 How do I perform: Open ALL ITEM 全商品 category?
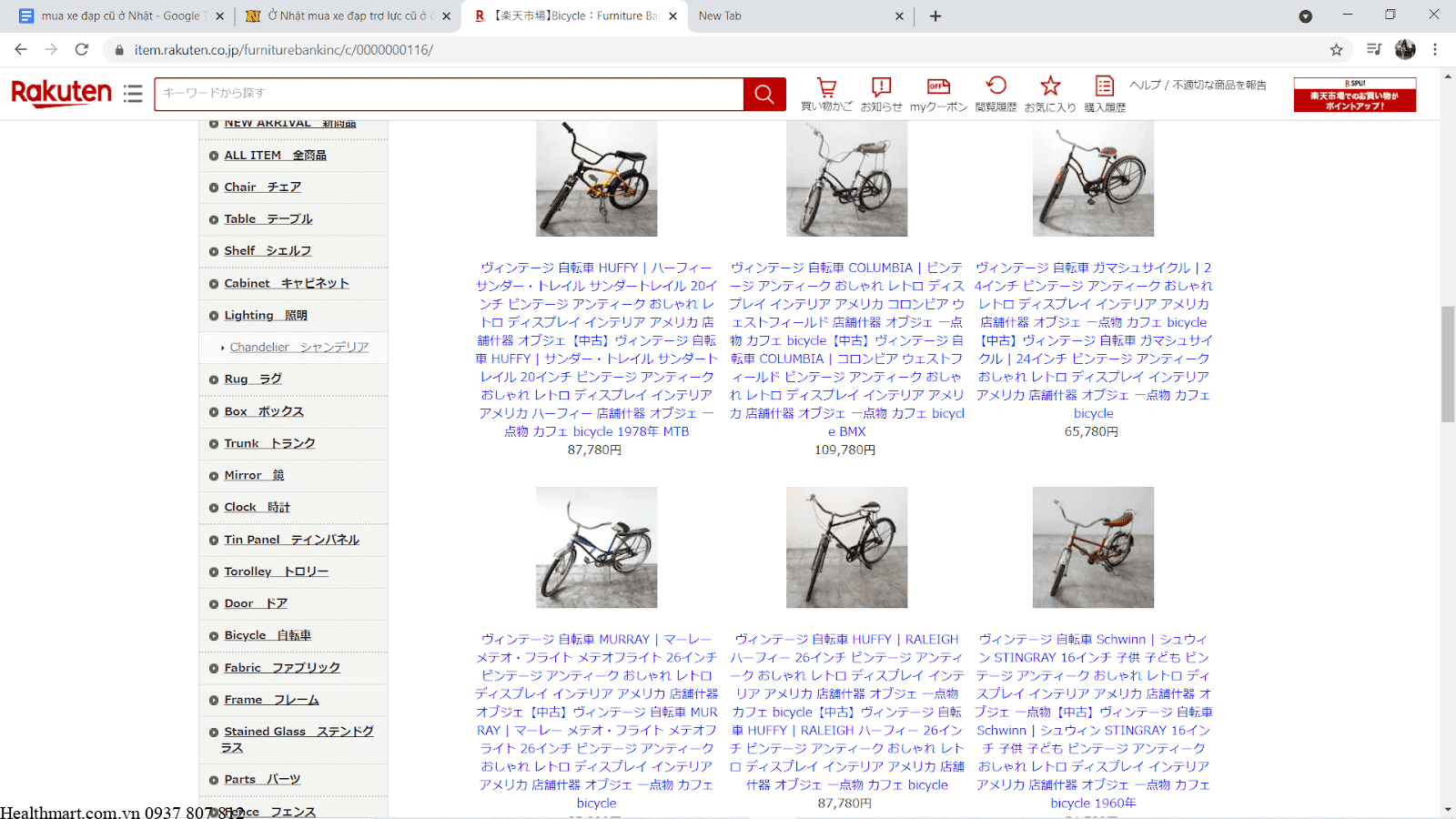[x=275, y=156]
